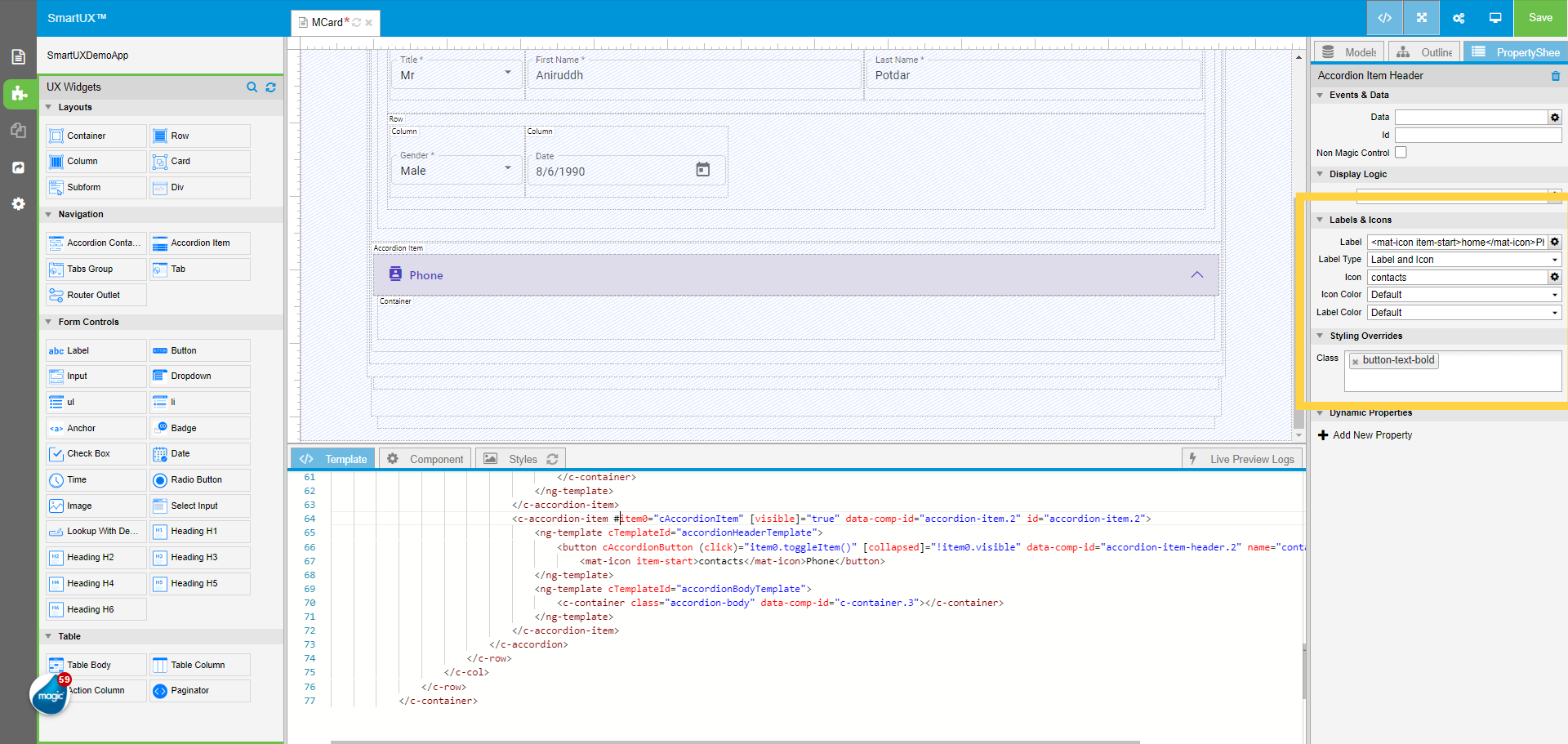Image resolution: width=1568 pixels, height=744 pixels.
Task: Open the date picker calendar icon
Action: pos(702,170)
